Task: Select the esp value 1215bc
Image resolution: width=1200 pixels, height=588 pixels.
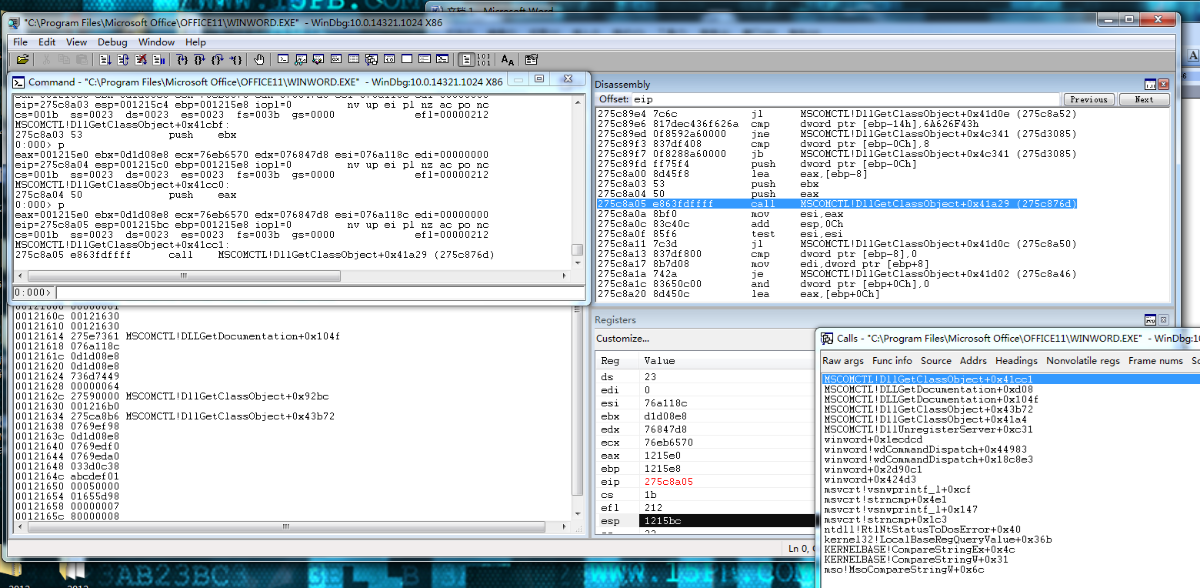Action: point(664,520)
